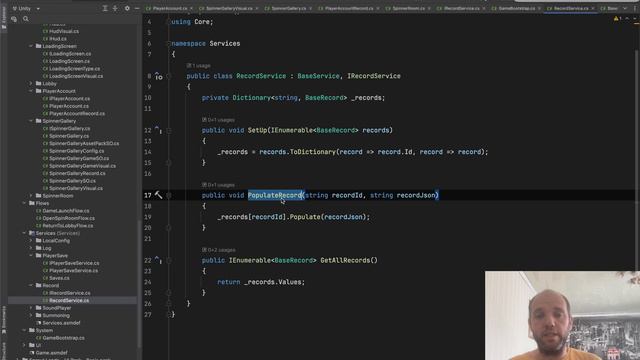Switch to the SpinnerRoom.cs tab
The height and width of the screenshot is (360, 640).
click(x=408, y=8)
